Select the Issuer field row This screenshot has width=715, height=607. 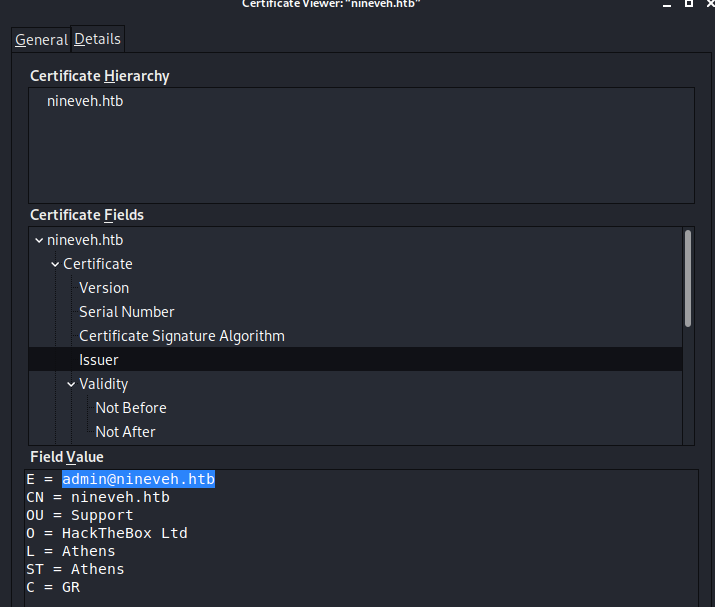tap(99, 360)
